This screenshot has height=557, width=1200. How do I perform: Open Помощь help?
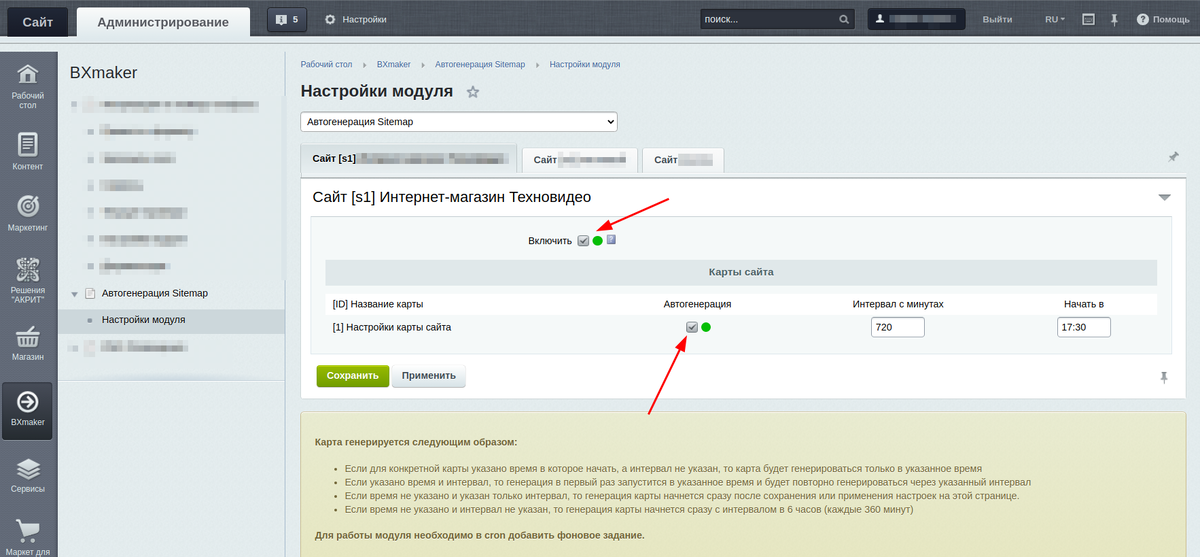tap(1163, 19)
